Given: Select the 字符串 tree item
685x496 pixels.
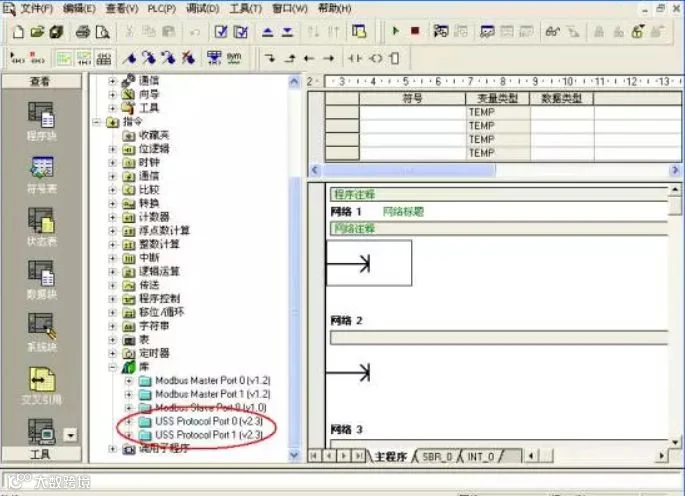Looking at the screenshot, I should (x=154, y=326).
